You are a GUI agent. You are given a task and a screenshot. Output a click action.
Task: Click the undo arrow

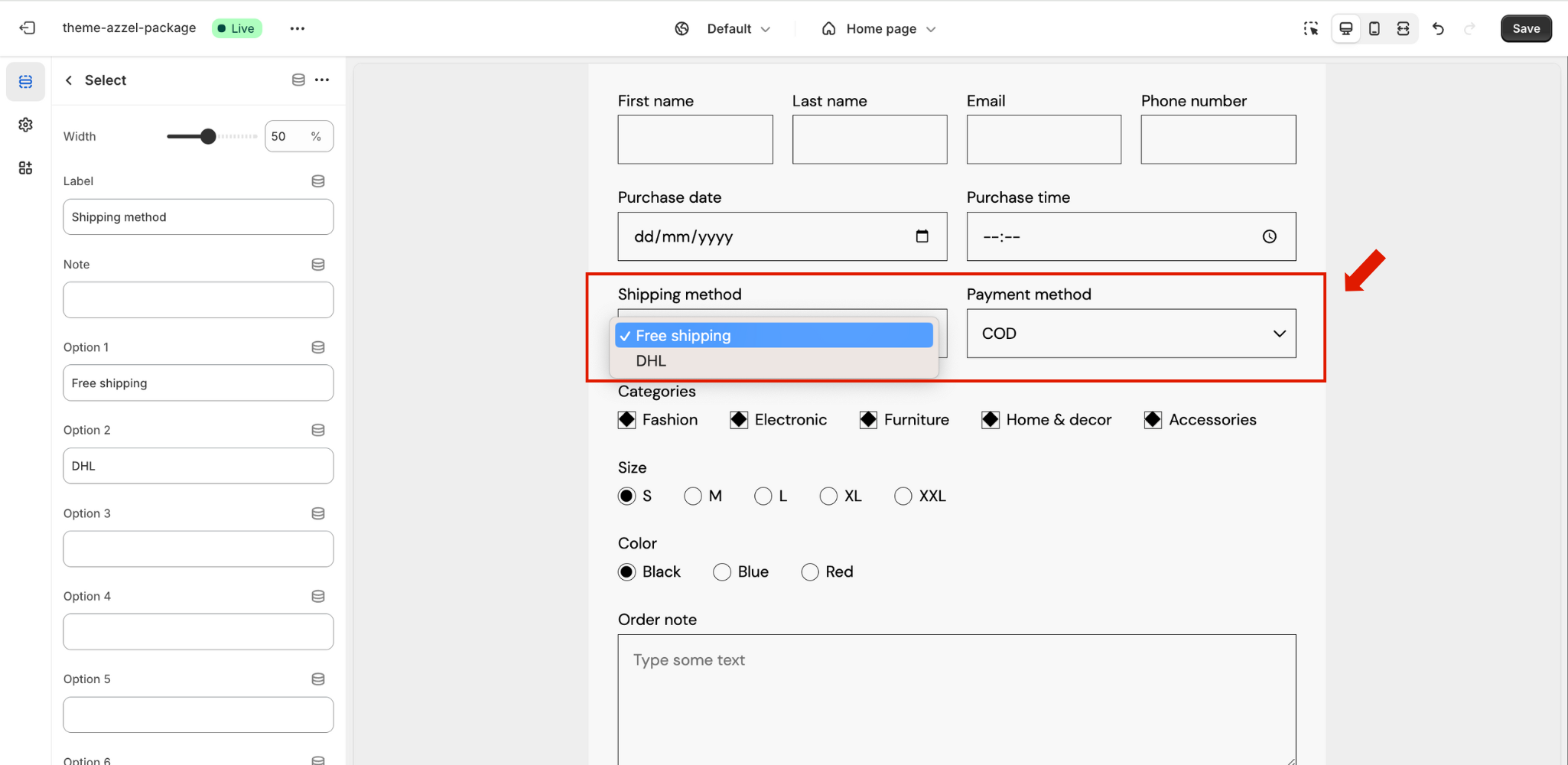(1438, 28)
